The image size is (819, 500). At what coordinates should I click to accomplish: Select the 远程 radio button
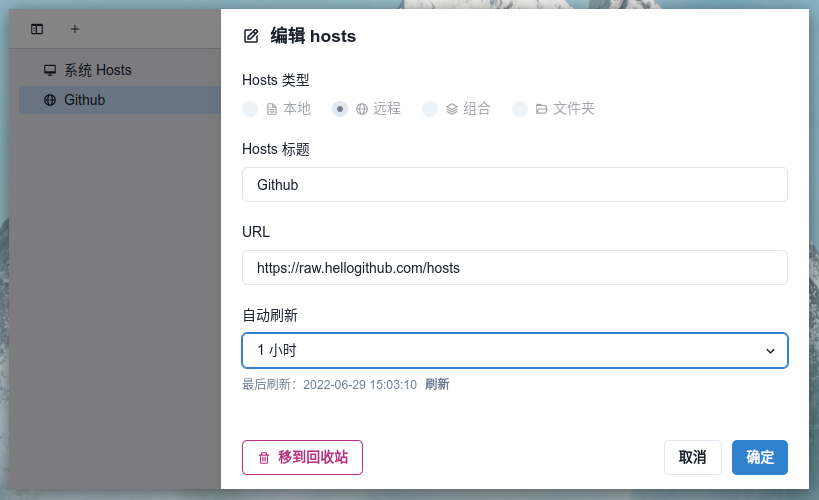tap(340, 109)
